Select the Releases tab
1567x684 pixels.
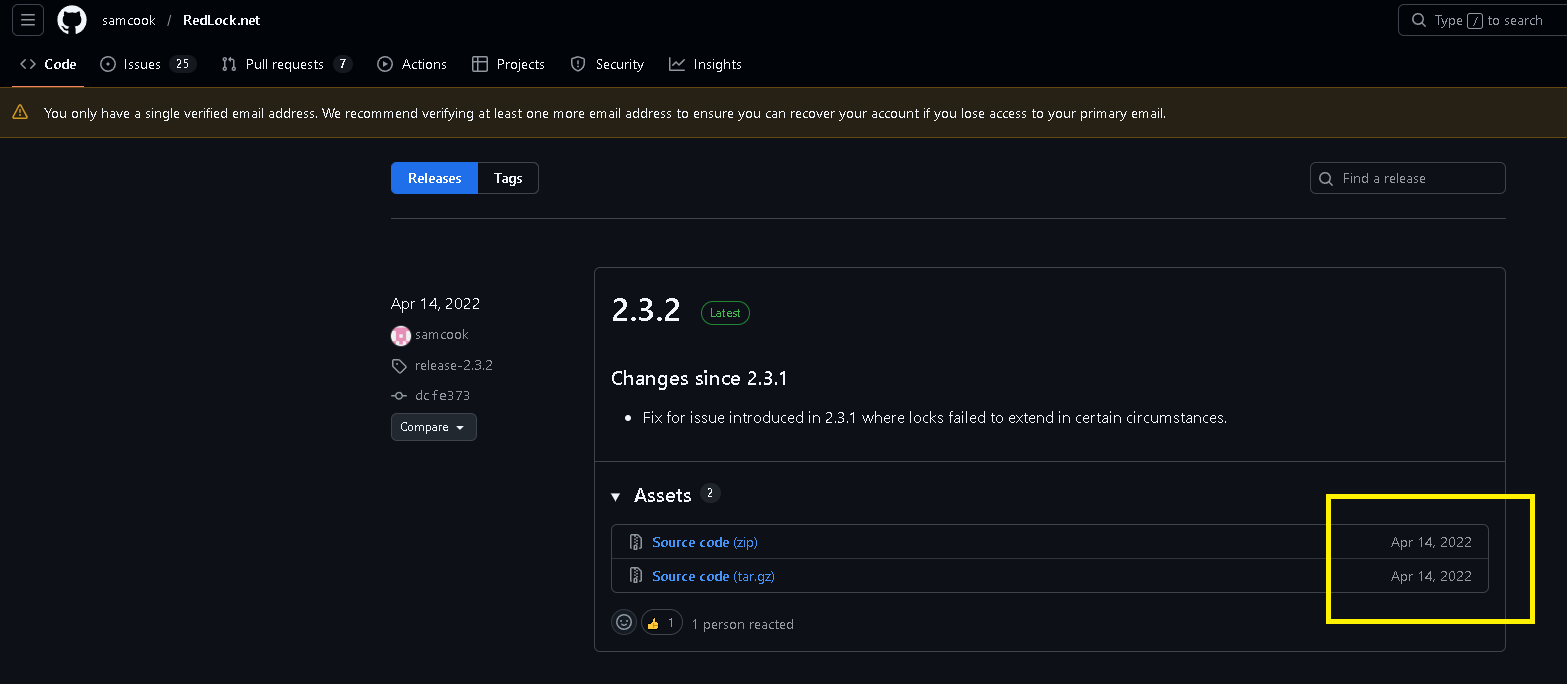434,178
